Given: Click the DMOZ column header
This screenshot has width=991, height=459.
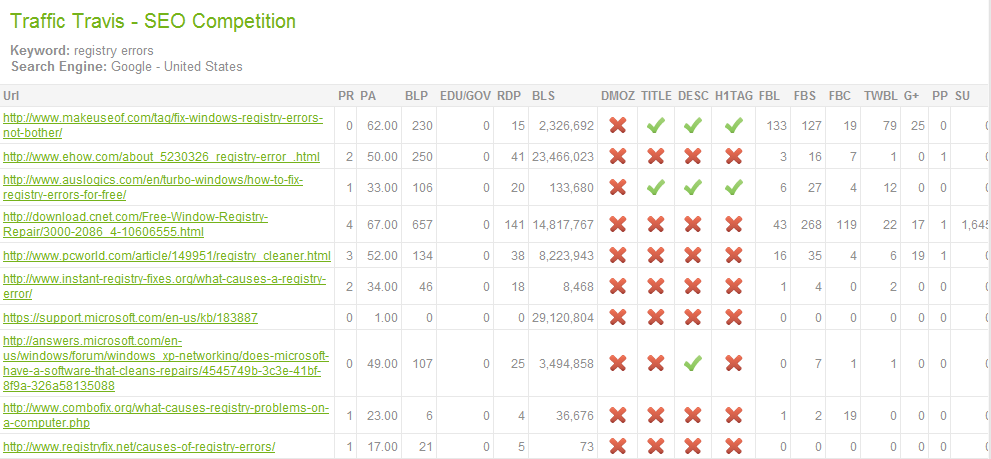Looking at the screenshot, I should (618, 96).
